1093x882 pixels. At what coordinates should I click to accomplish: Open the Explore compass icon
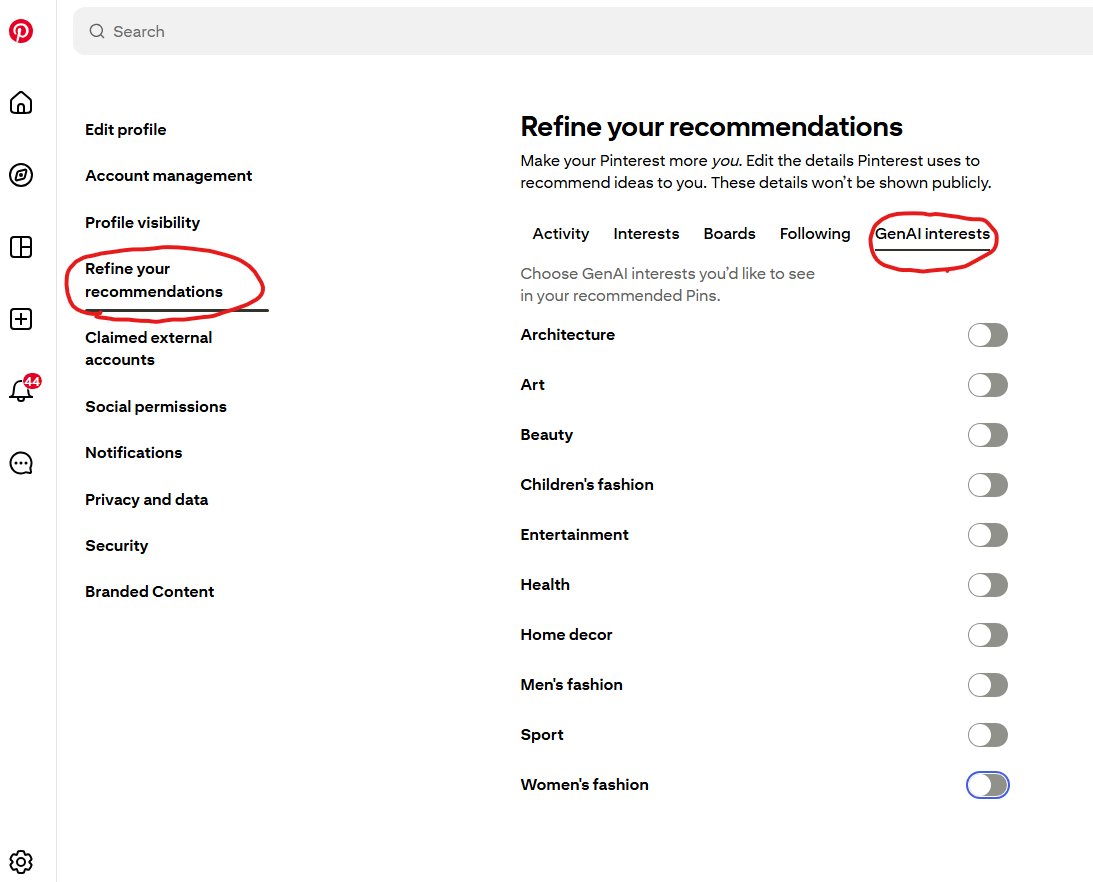point(21,175)
